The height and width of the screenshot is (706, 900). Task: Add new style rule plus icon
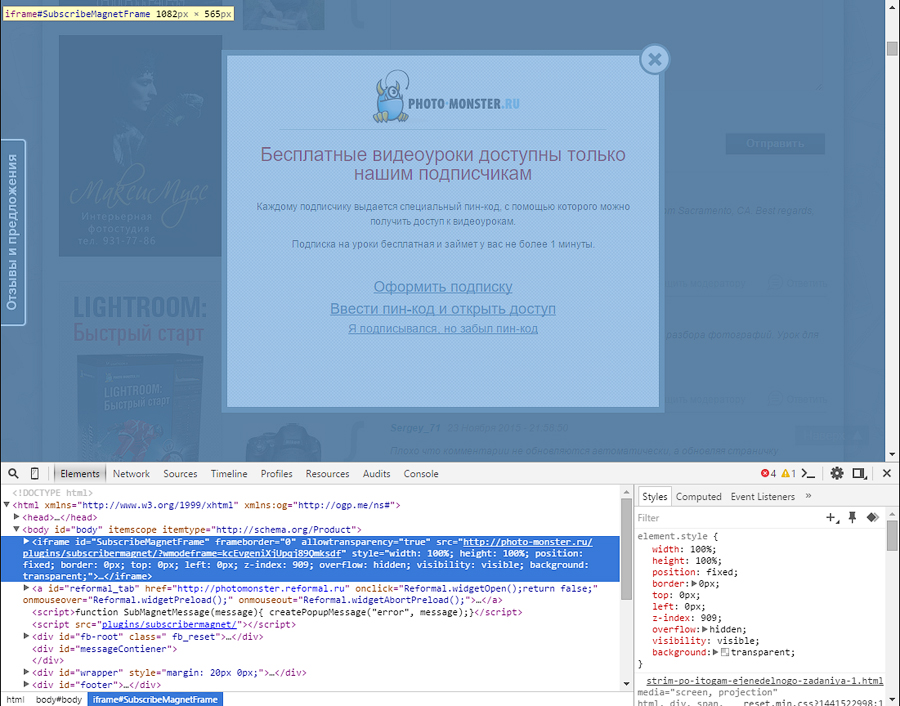tap(832, 518)
